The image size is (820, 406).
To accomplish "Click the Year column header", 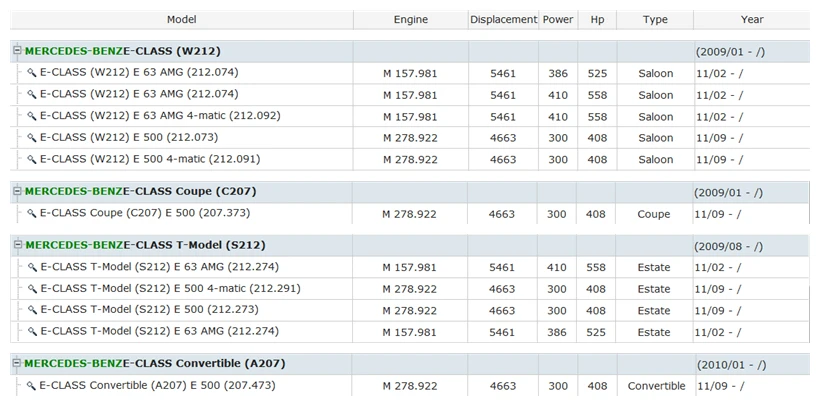I will click(x=752, y=20).
